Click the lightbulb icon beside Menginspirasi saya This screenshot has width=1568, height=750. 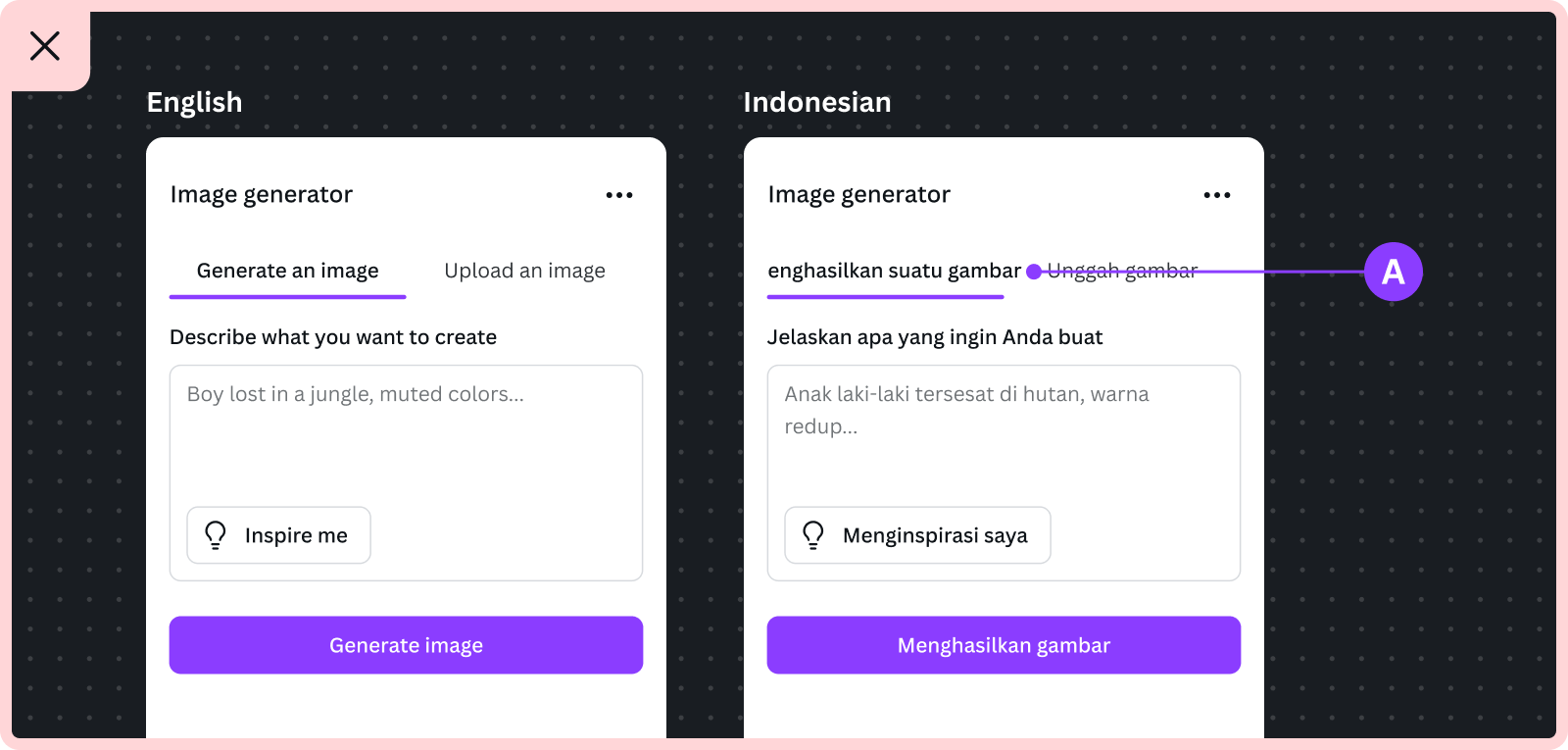click(813, 534)
